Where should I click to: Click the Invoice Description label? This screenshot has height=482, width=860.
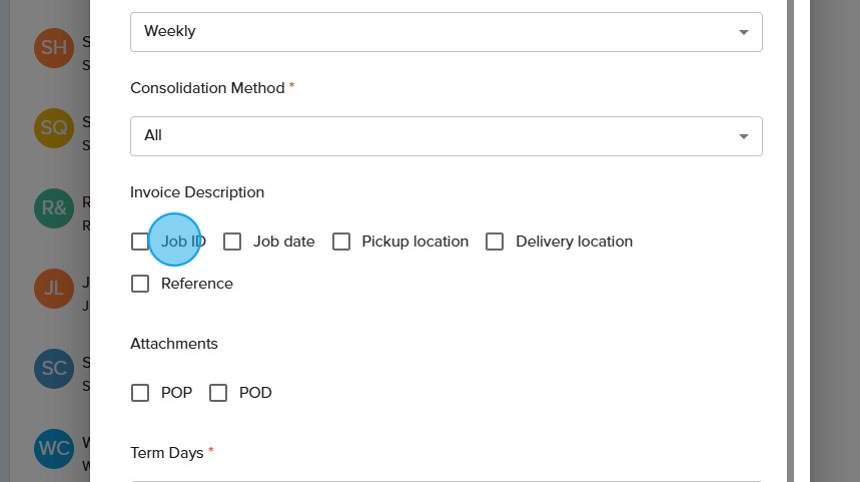pos(197,192)
